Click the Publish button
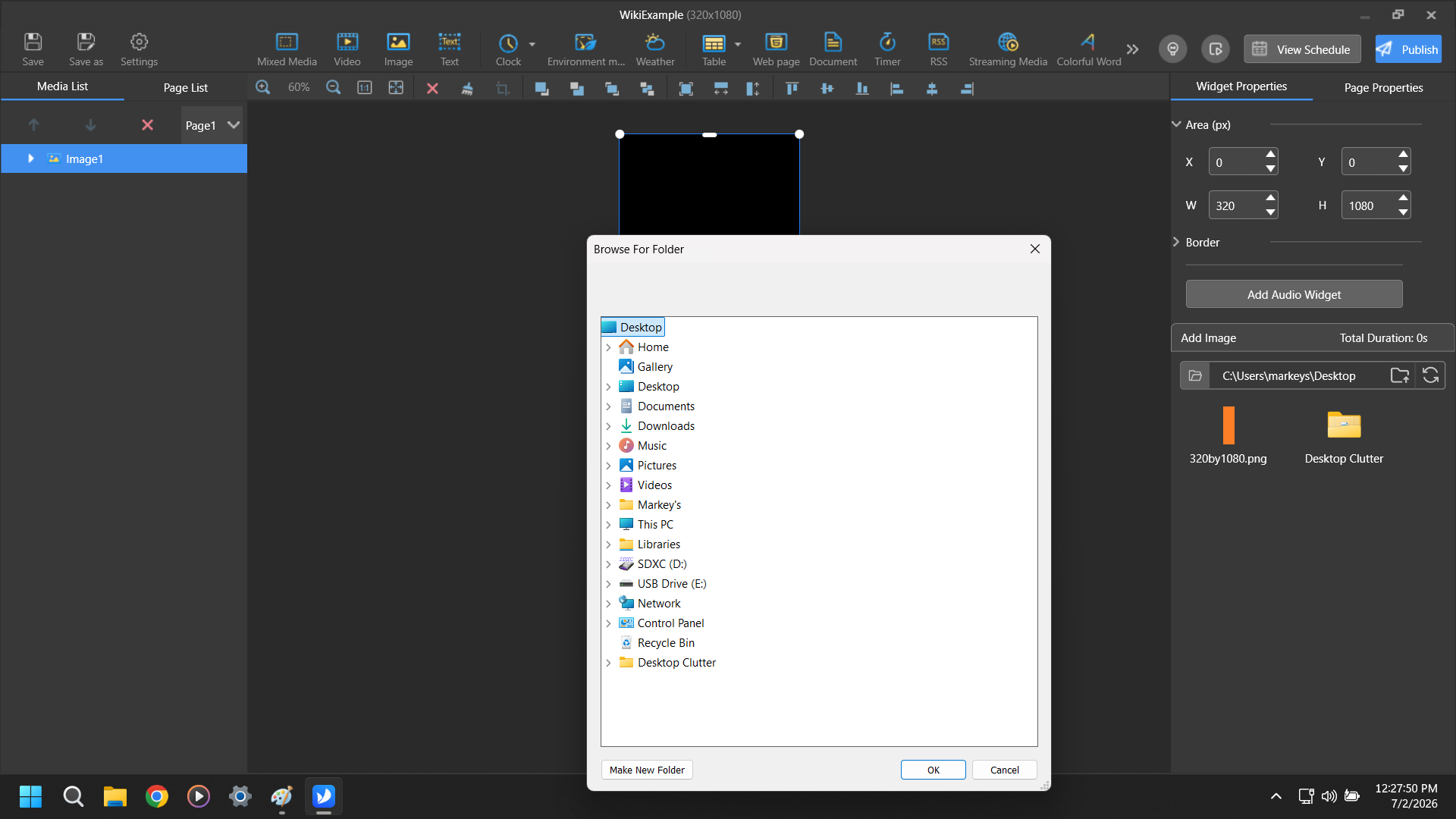The height and width of the screenshot is (819, 1456). tap(1408, 49)
